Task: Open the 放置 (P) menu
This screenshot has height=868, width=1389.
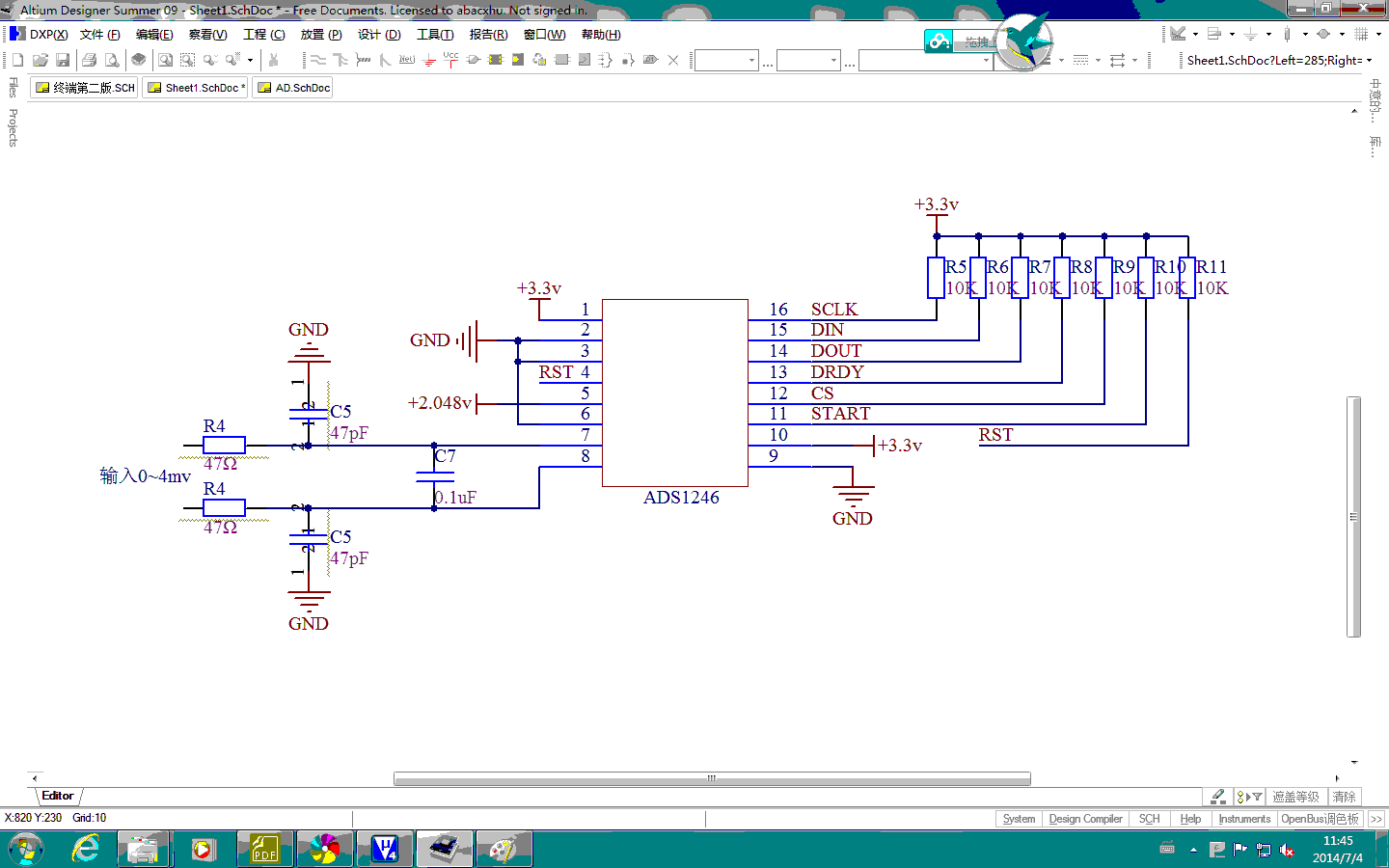Action: coord(321,34)
